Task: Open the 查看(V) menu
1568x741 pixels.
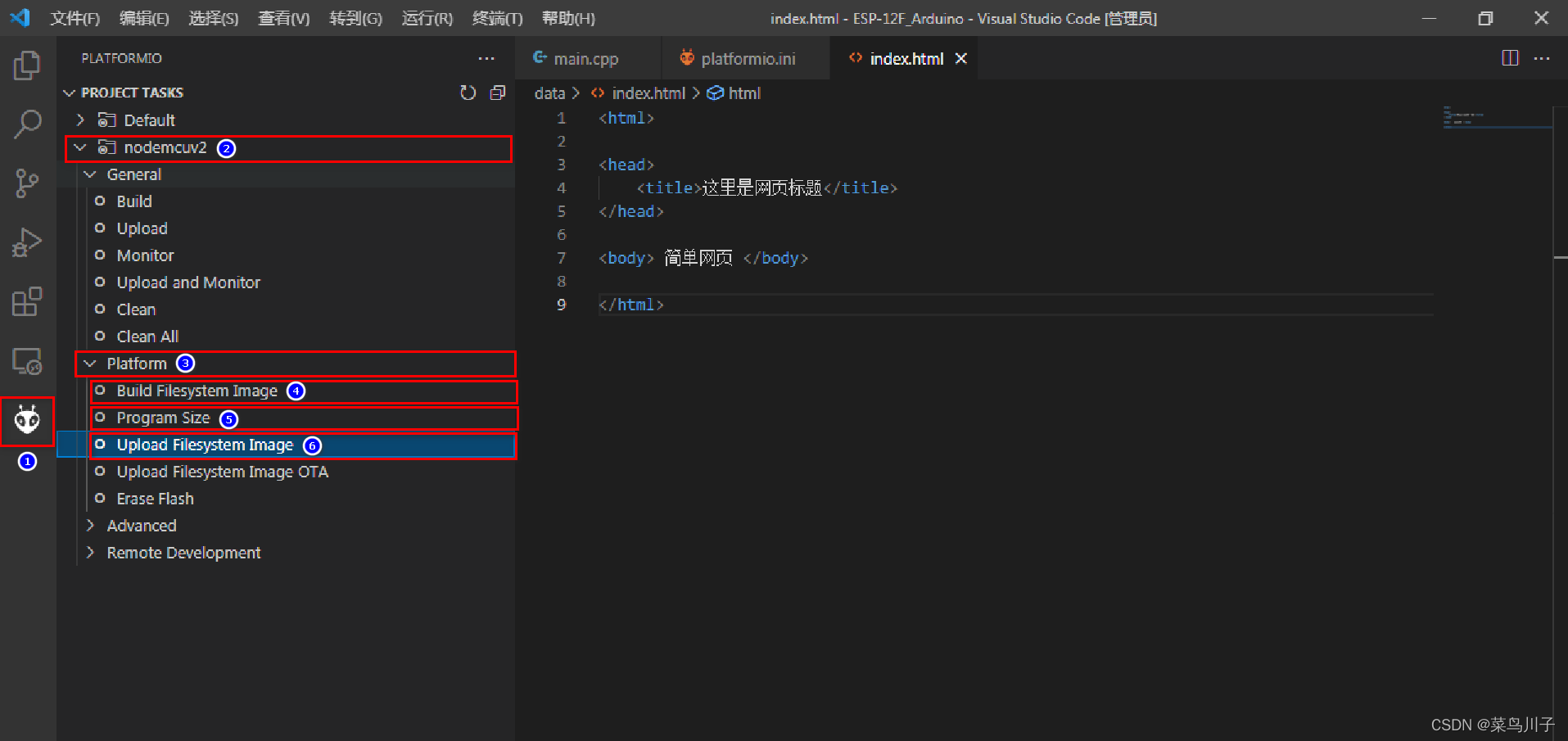Action: [284, 18]
